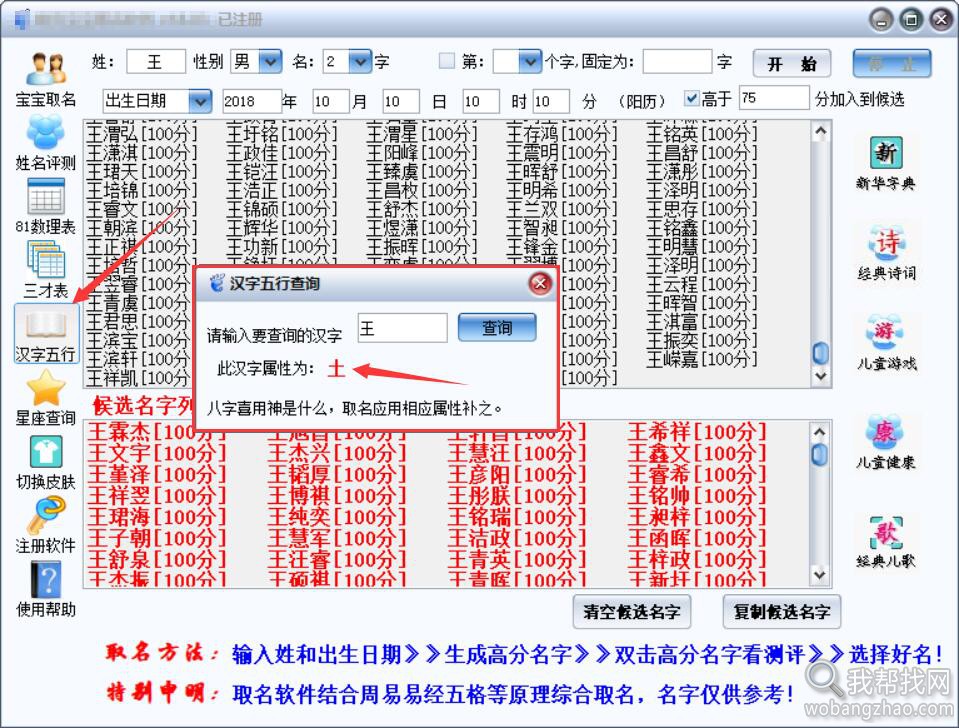Select candidate name 王彦阳[100分]
This screenshot has width=959, height=728.
tap(517, 475)
